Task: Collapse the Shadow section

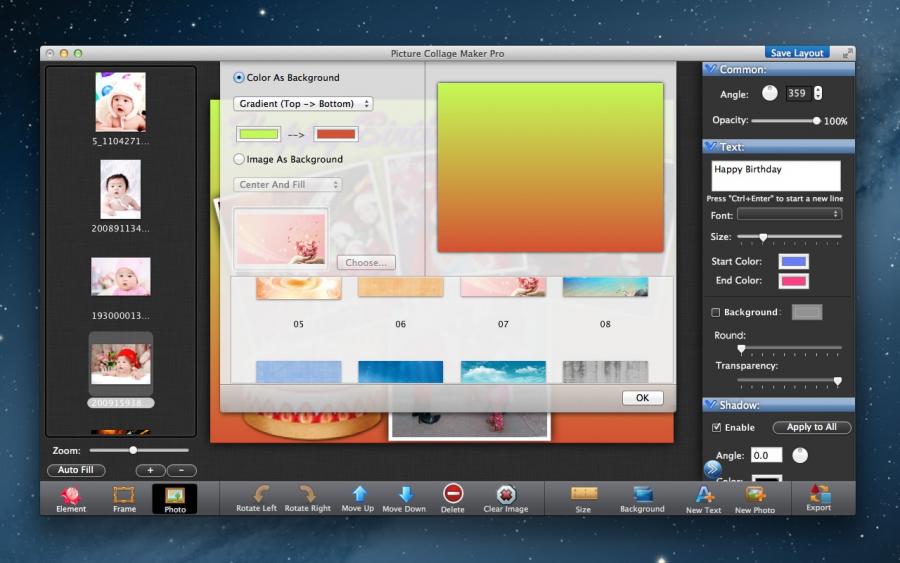Action: [711, 405]
